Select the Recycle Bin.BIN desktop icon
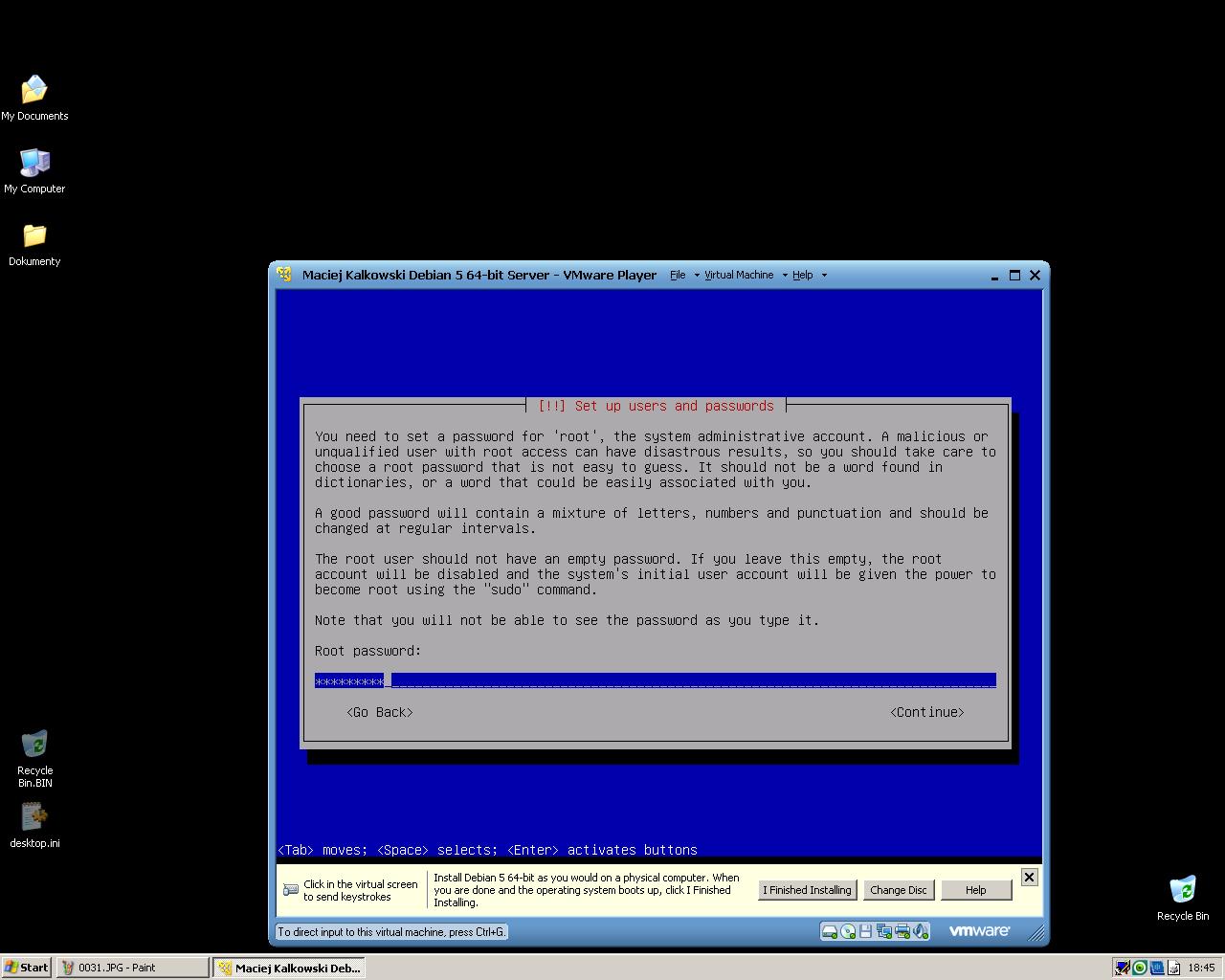The image size is (1225, 980). tap(34, 759)
